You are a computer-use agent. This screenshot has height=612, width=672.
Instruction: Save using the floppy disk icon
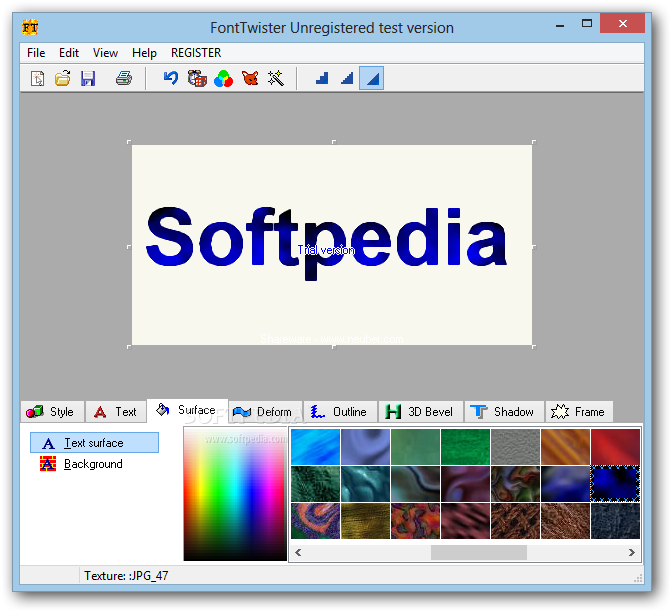[x=88, y=78]
